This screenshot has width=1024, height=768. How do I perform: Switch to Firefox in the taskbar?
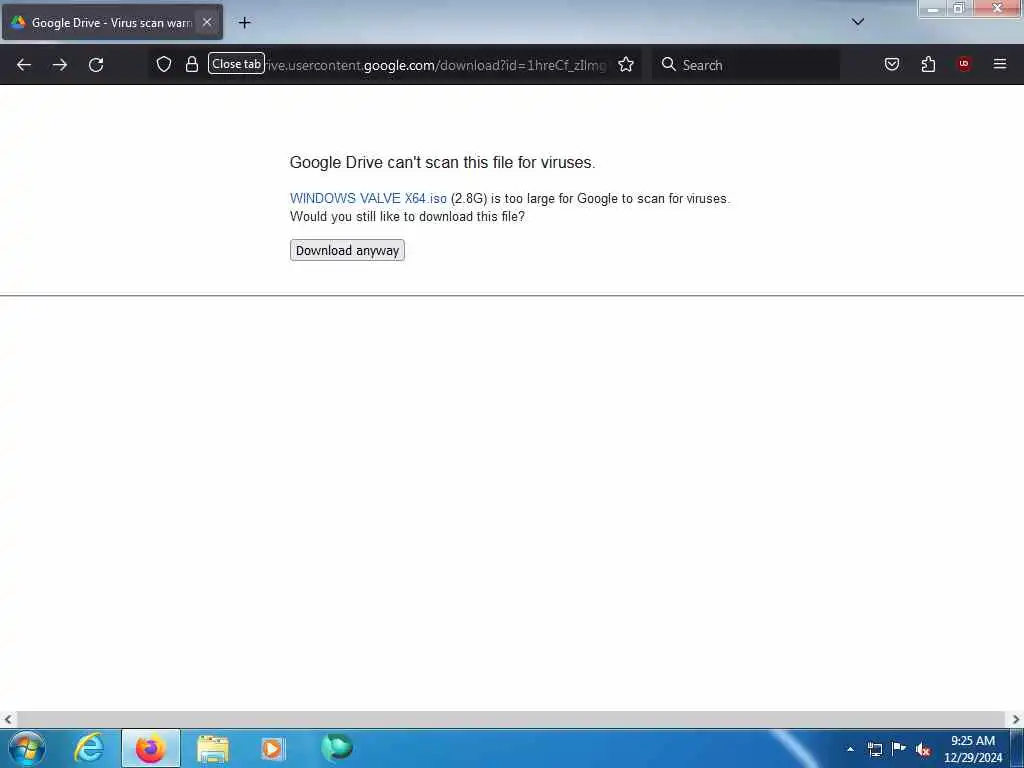pos(151,748)
